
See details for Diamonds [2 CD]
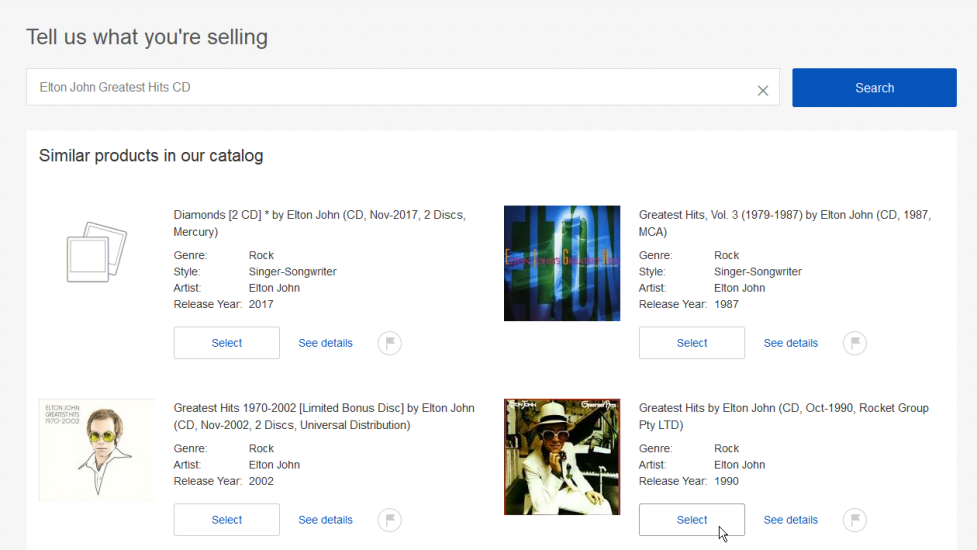pos(325,343)
